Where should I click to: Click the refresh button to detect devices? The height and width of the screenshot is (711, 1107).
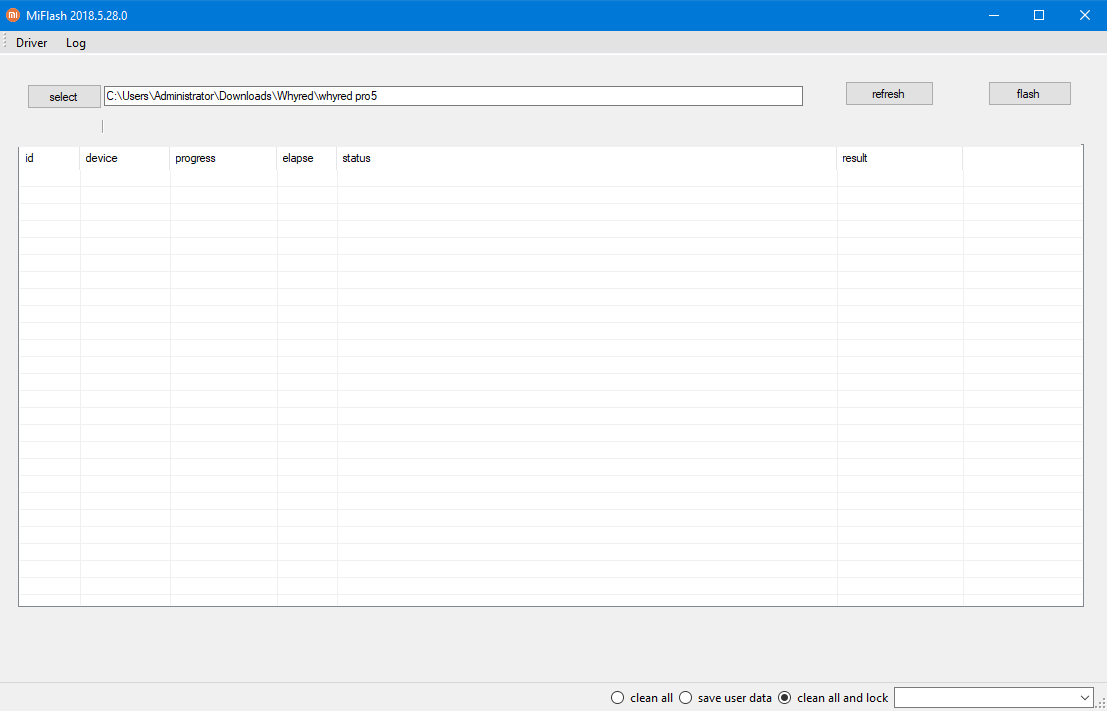pos(888,93)
